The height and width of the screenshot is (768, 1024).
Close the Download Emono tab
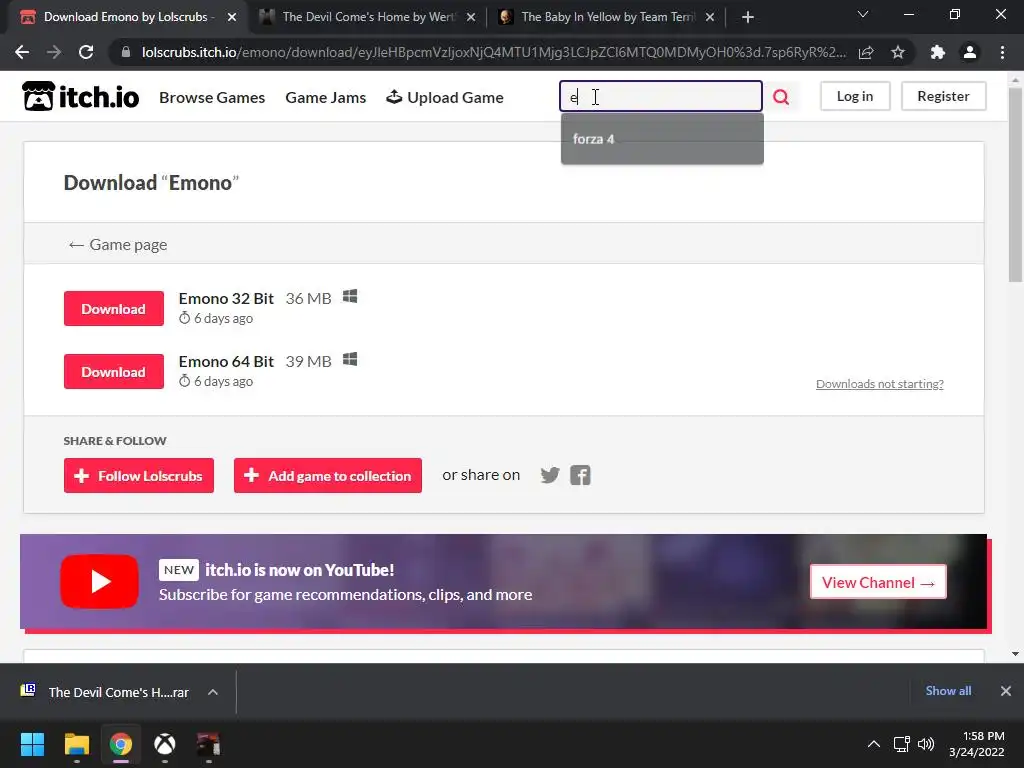(232, 17)
